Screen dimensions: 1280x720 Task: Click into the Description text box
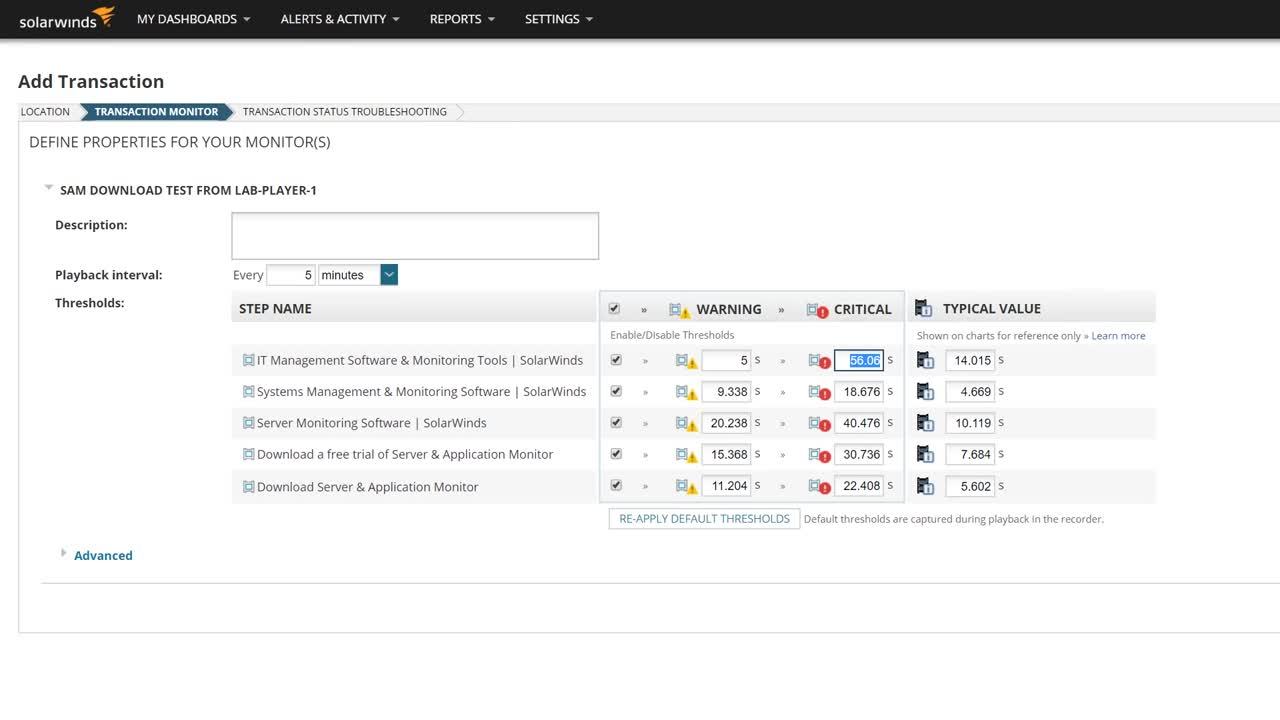click(x=415, y=236)
